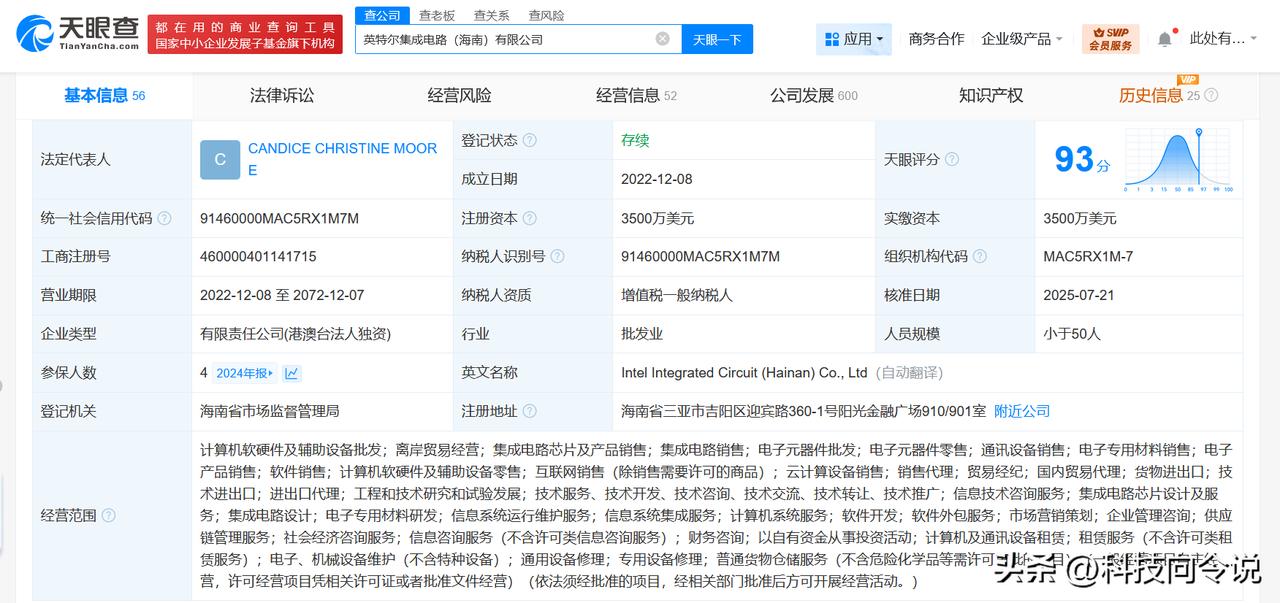Open the 附近公司 link
Image resolution: width=1280 pixels, height=603 pixels.
pos(1022,411)
